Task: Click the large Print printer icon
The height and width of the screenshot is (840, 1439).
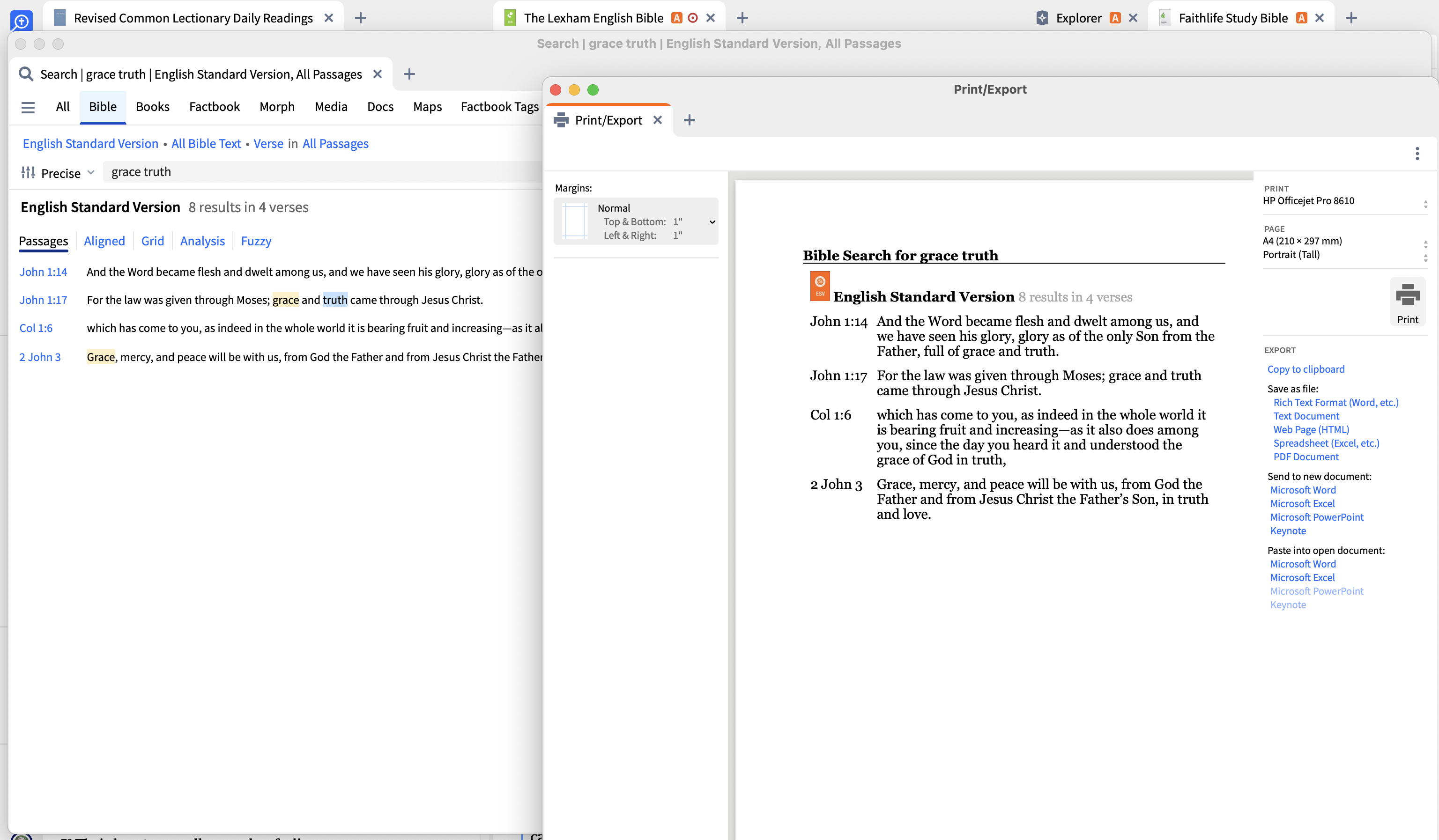Action: [1408, 295]
